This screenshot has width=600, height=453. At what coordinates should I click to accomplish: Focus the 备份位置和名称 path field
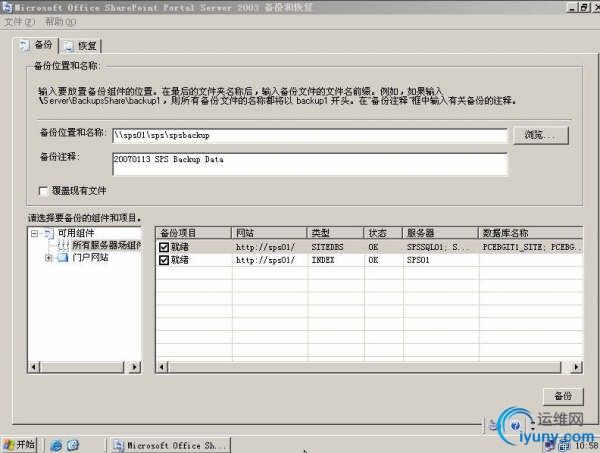click(310, 135)
